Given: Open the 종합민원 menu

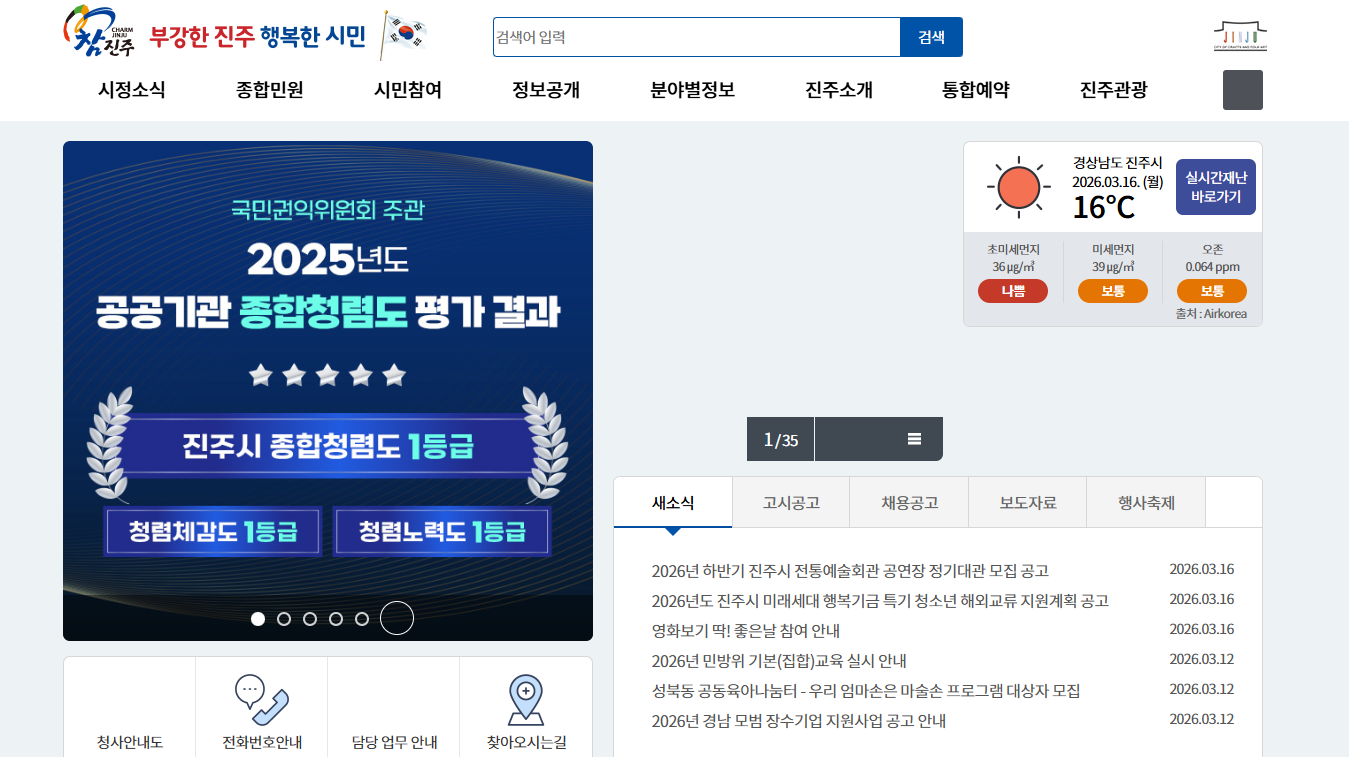Looking at the screenshot, I should point(270,90).
